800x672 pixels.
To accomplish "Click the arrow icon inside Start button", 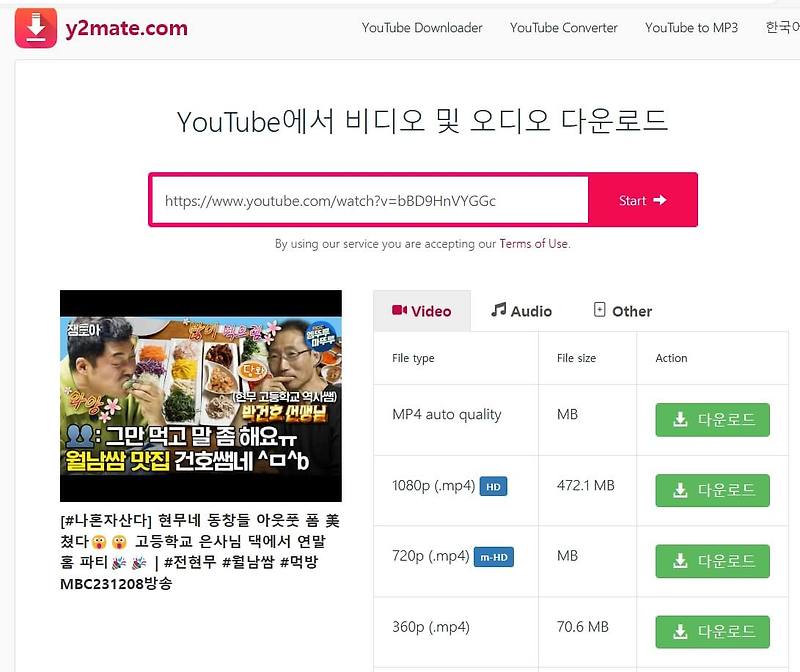I will (658, 201).
